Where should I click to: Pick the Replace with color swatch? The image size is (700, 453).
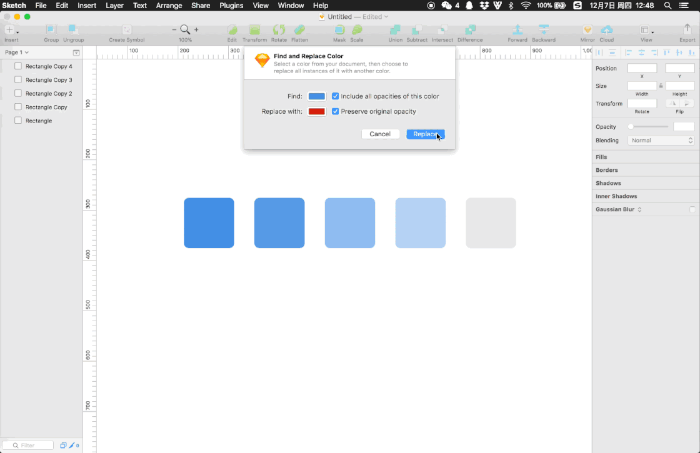click(317, 112)
